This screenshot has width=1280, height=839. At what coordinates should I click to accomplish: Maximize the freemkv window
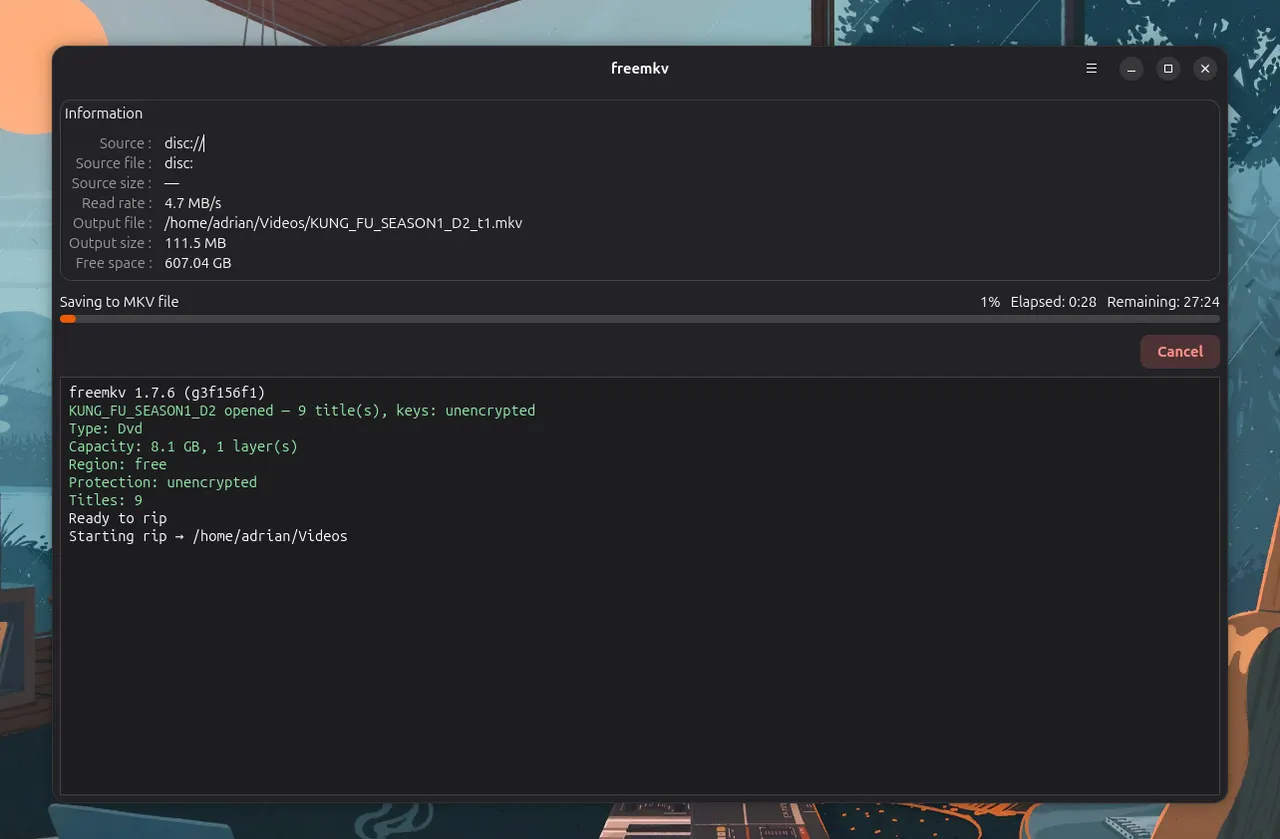[x=1168, y=69]
